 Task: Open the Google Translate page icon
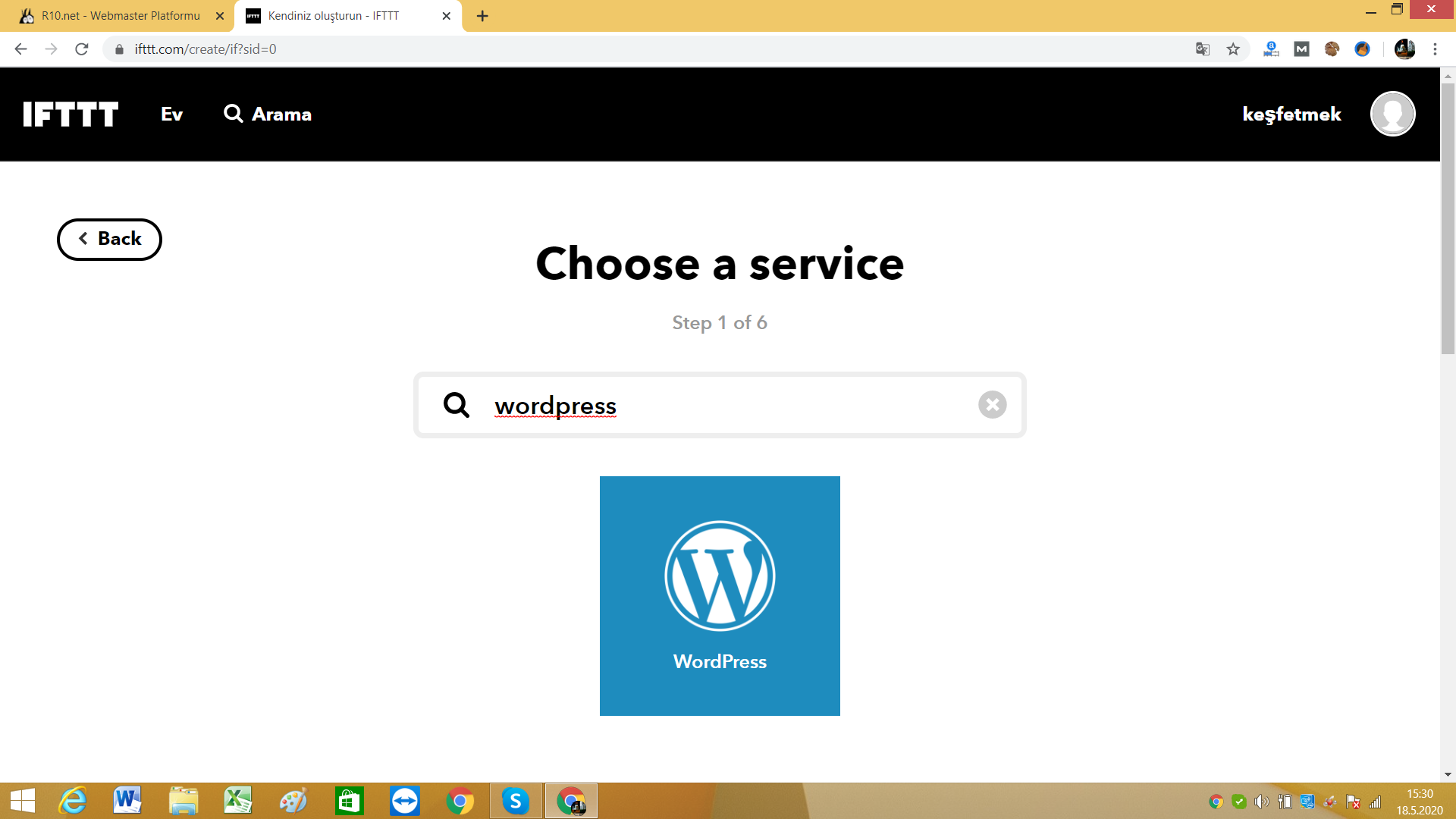(1203, 49)
